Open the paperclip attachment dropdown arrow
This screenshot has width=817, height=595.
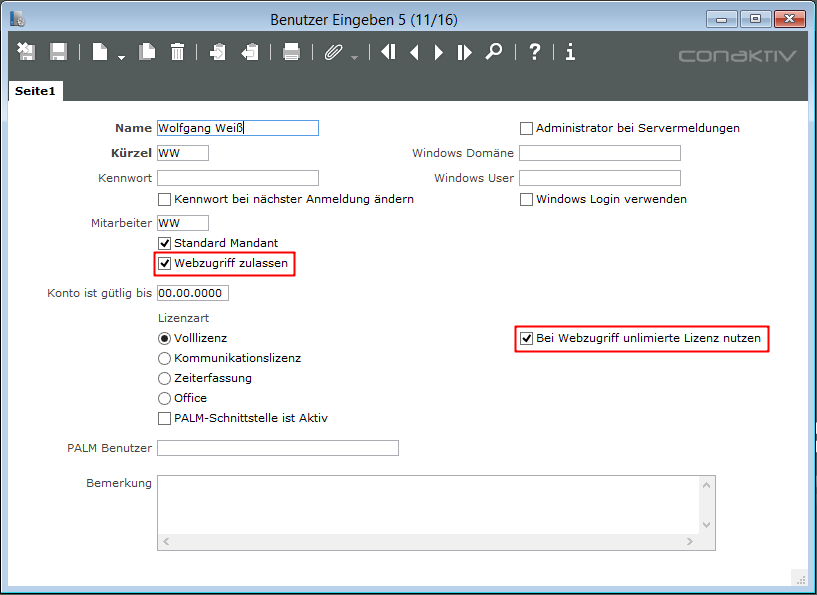(354, 56)
